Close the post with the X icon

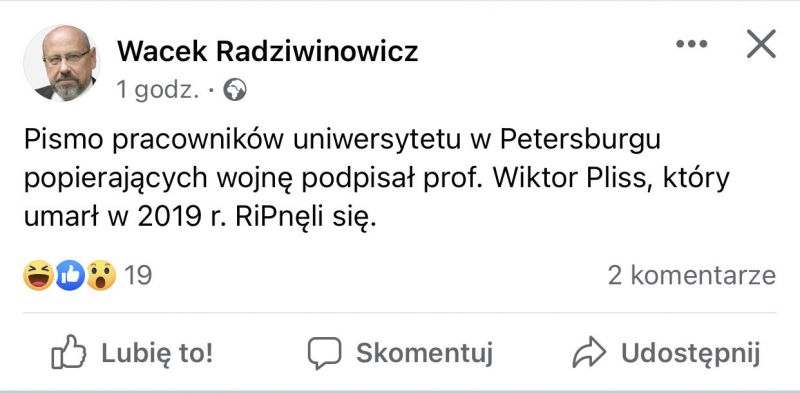tap(761, 44)
